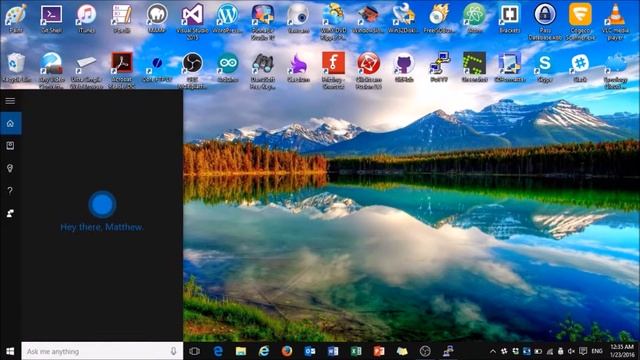This screenshot has height=360, width=640.
Task: Select the WinX DVD Ripper icon
Action: [333, 21]
